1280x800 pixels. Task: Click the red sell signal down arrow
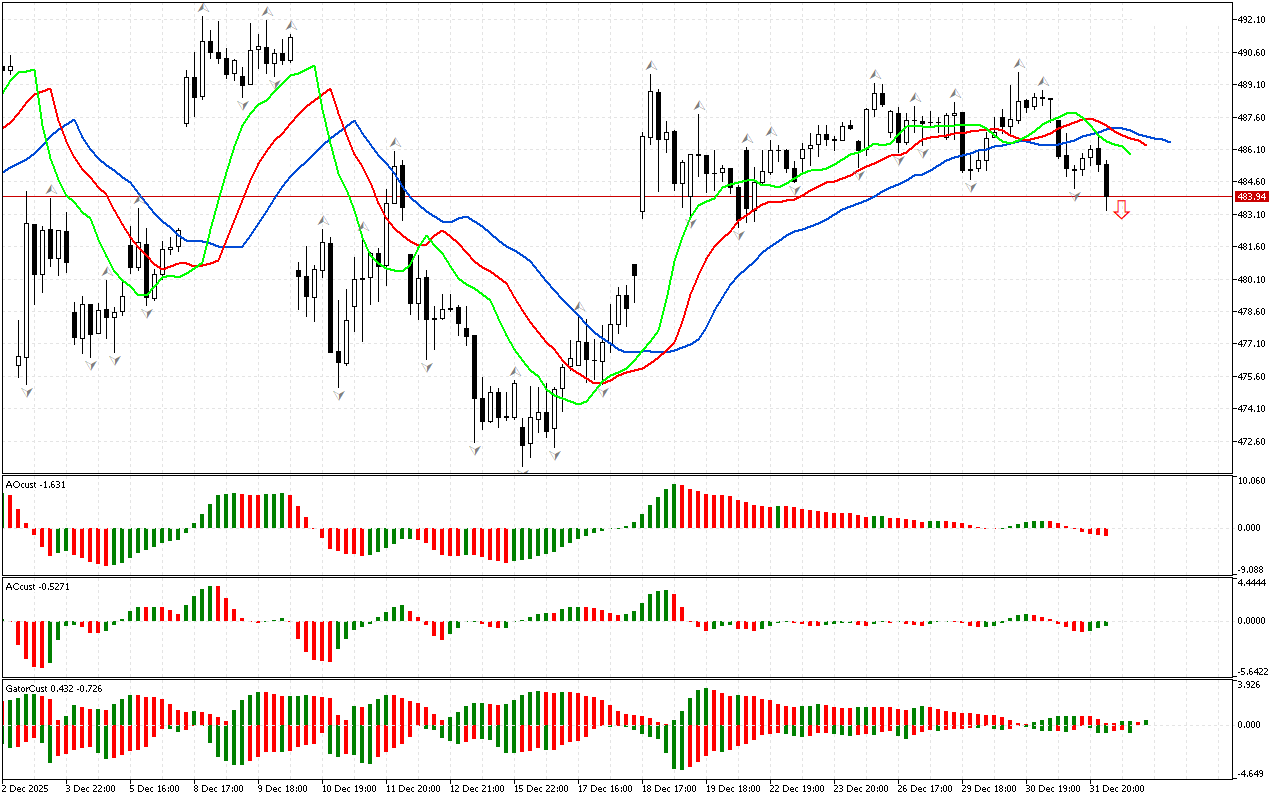(1122, 209)
